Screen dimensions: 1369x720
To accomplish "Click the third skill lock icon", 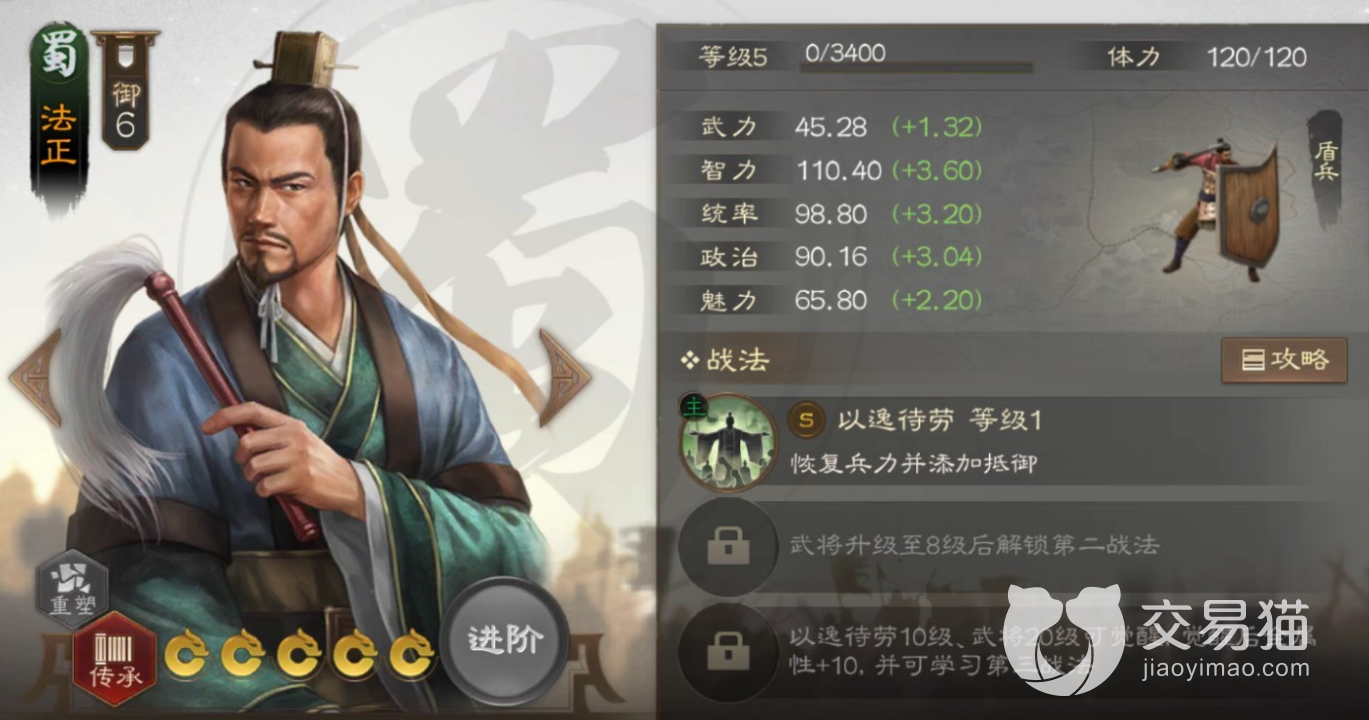I will (728, 652).
